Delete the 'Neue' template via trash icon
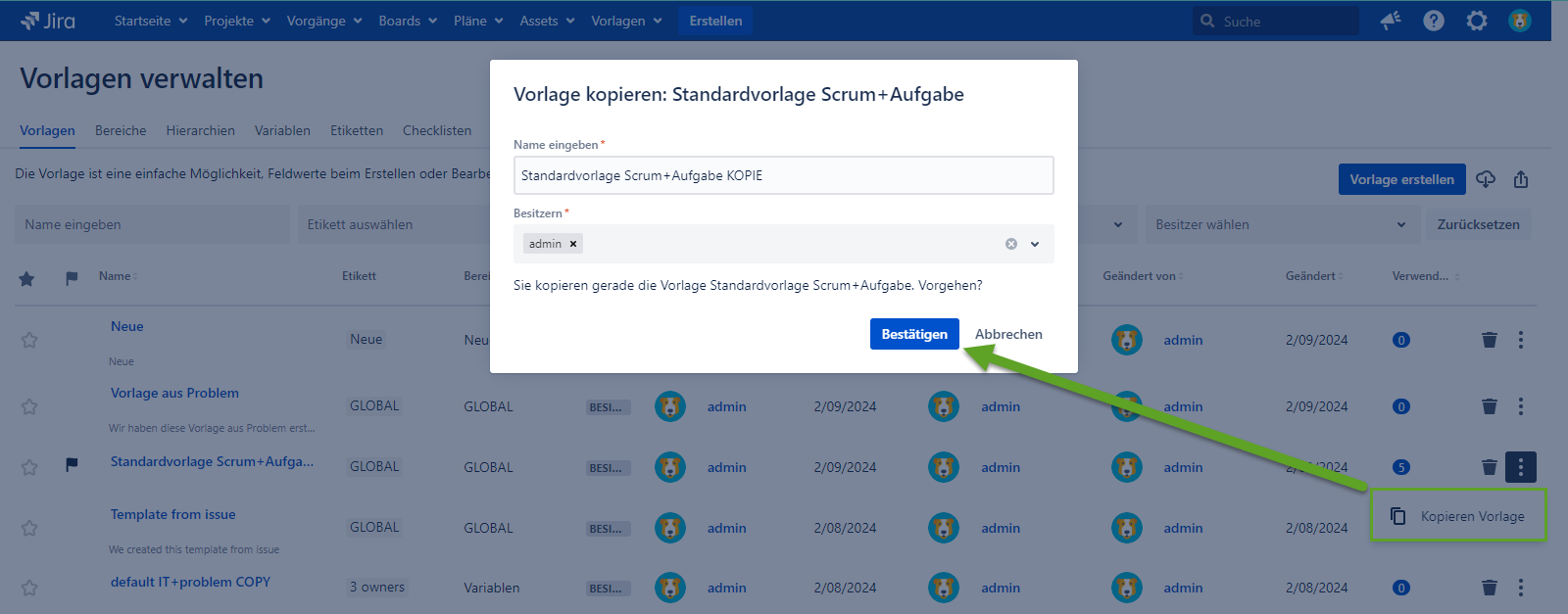 [1490, 340]
